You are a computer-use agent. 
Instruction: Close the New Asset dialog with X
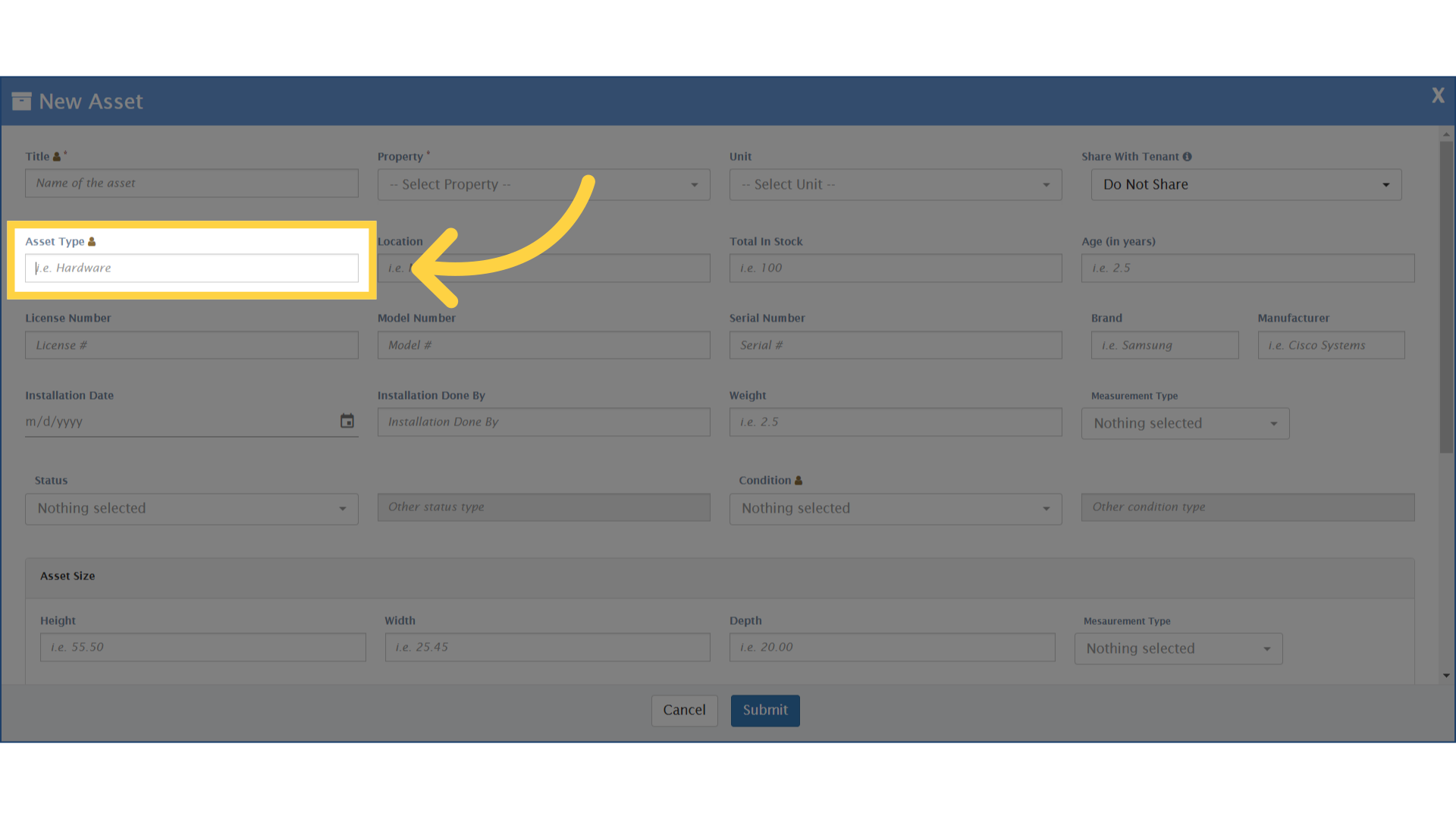[x=1438, y=96]
